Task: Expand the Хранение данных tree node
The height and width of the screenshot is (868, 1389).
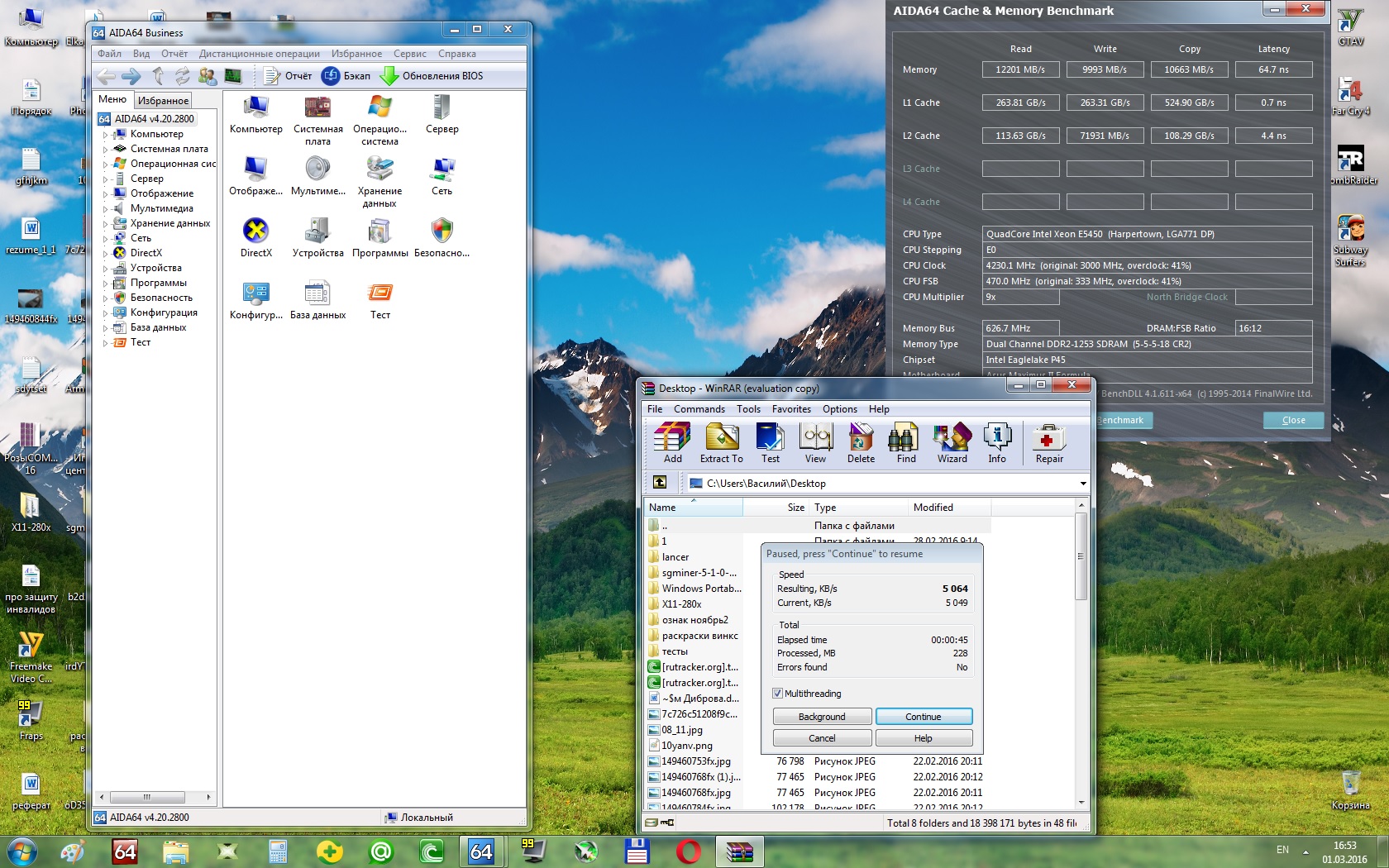Action: (105, 224)
